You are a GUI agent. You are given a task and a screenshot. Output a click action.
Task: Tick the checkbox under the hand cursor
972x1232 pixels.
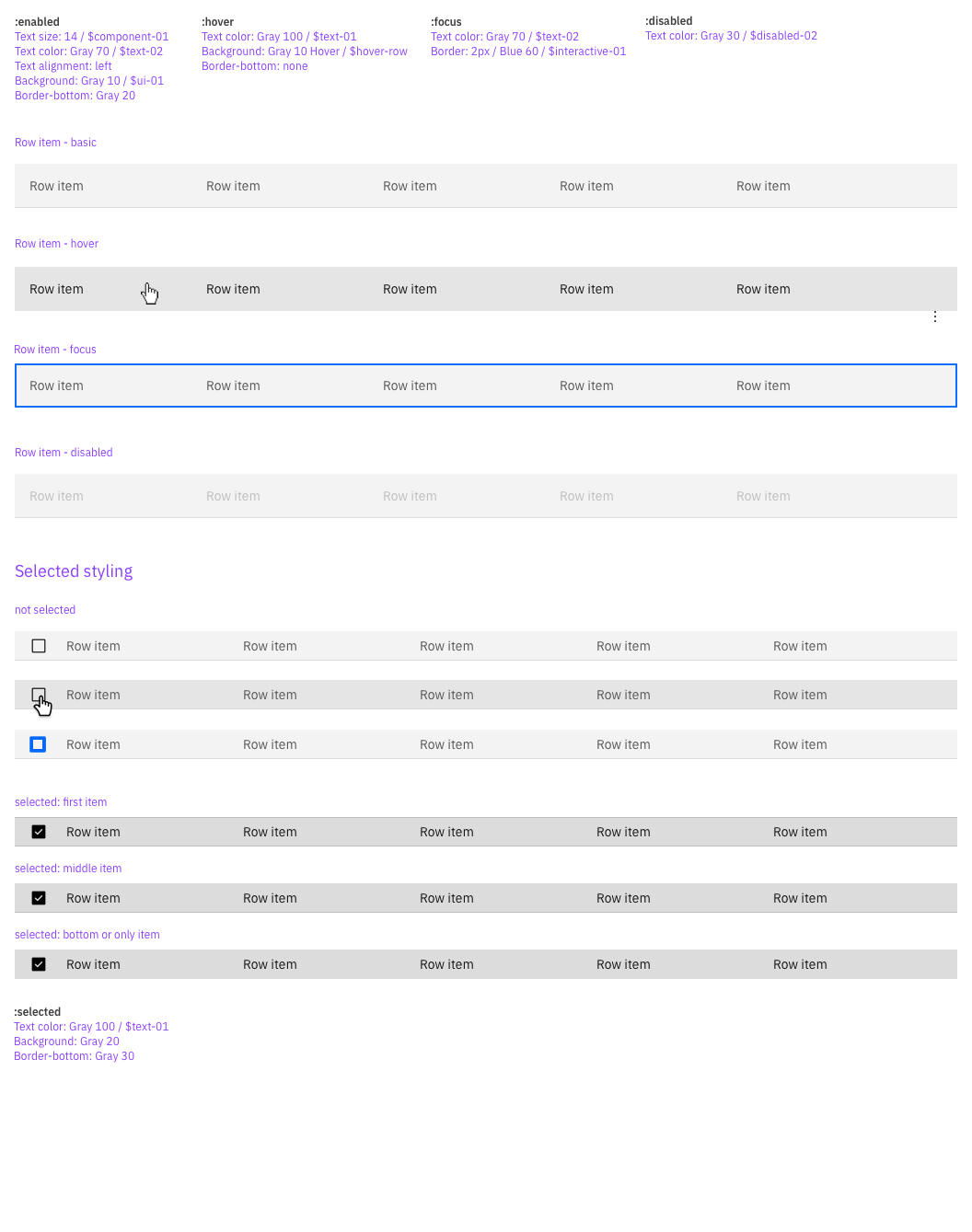(x=39, y=695)
